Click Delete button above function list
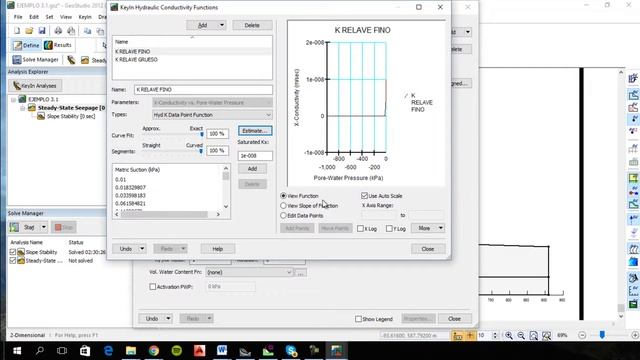The height and width of the screenshot is (360, 640). (252, 25)
